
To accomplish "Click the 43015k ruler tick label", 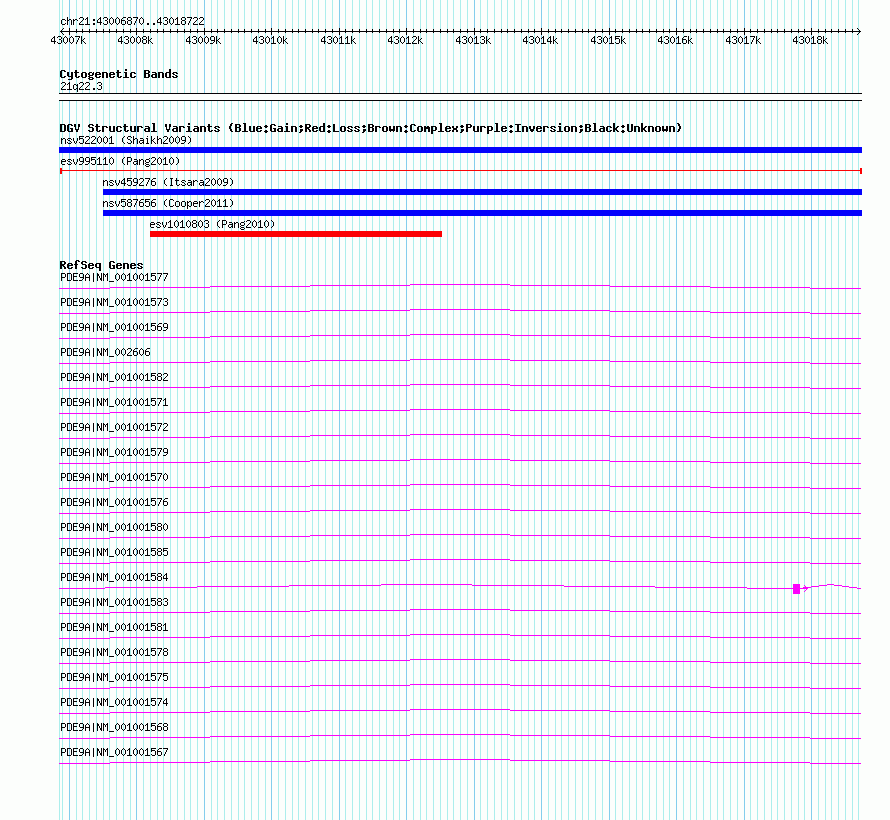I will pyautogui.click(x=608, y=40).
